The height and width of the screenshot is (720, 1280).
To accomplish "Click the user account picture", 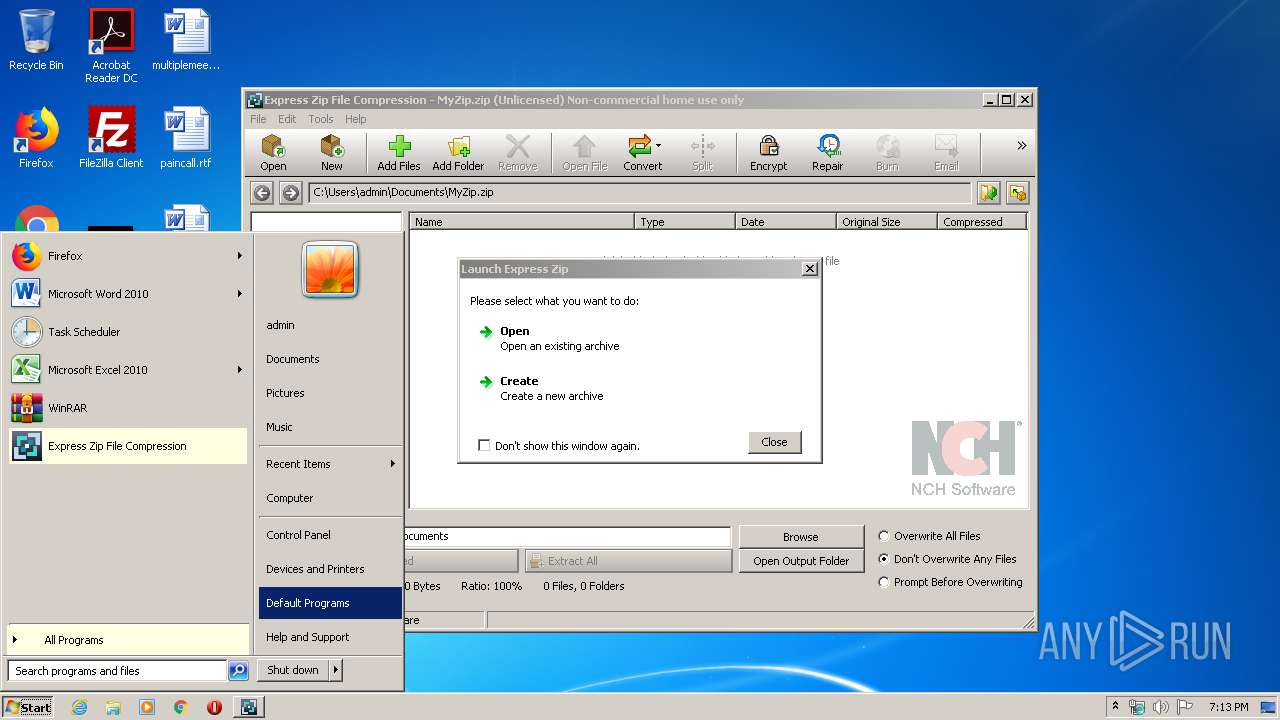I will (x=330, y=270).
